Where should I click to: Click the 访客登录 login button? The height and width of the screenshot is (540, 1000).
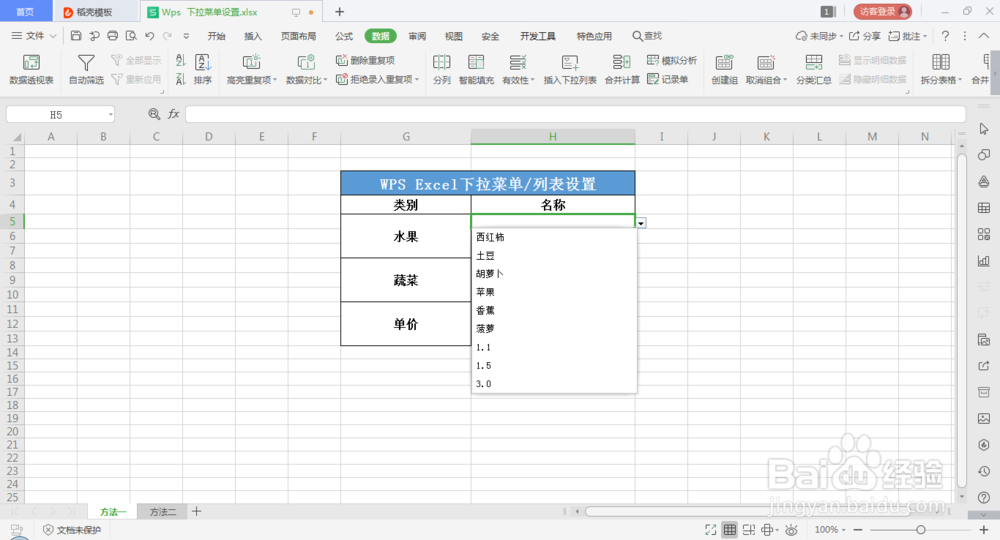883,11
